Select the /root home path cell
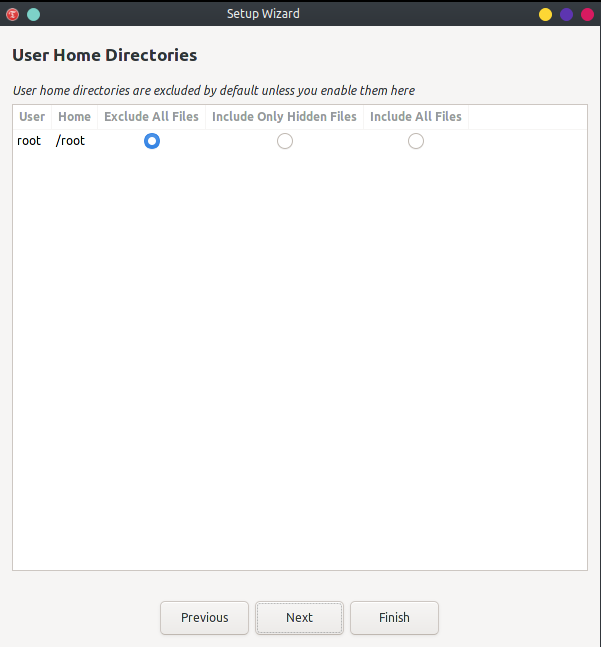 [71, 141]
